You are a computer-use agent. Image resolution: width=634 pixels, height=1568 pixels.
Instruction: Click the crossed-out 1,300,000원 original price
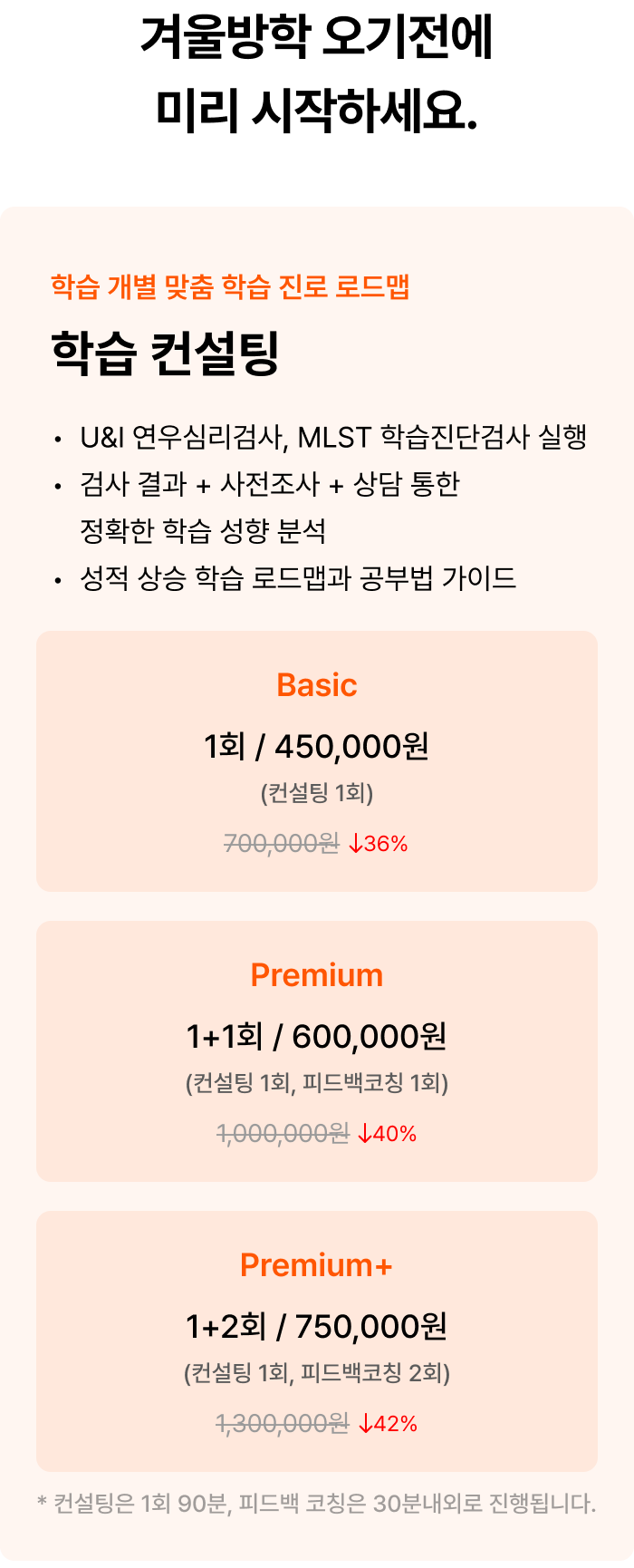pos(283,1424)
